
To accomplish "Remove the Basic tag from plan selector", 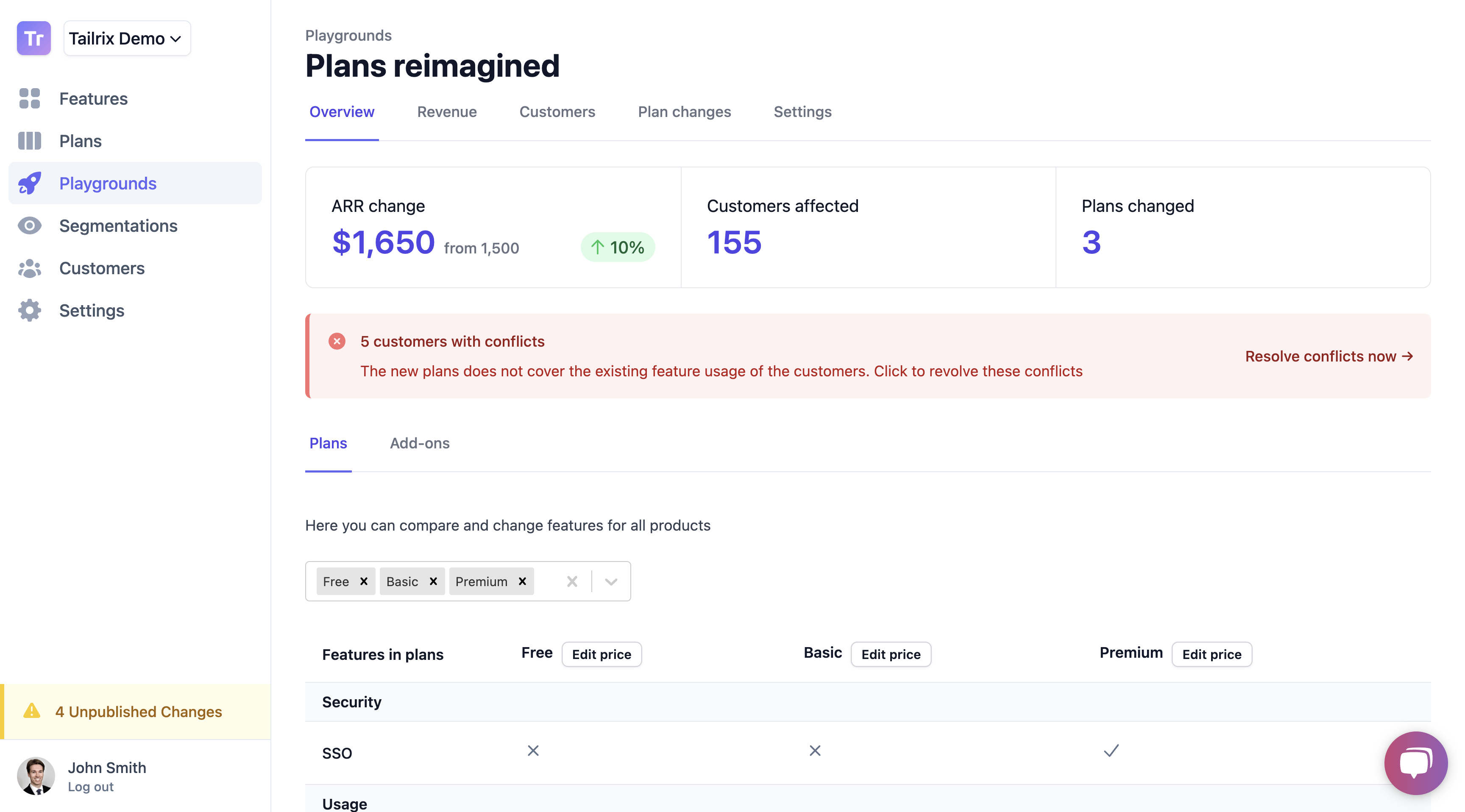I will click(433, 581).
